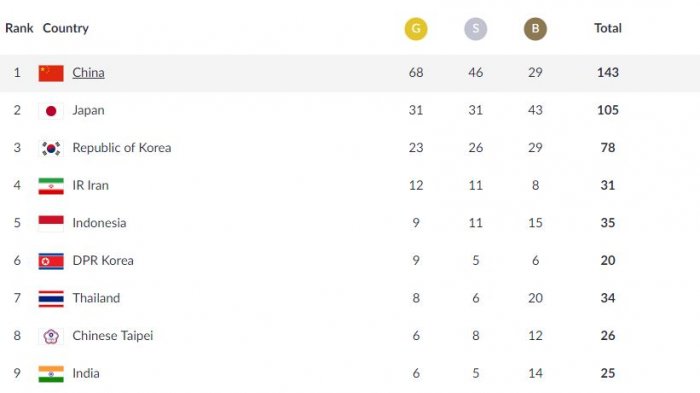Click the Chinese Taipei emblem icon

tap(51, 336)
